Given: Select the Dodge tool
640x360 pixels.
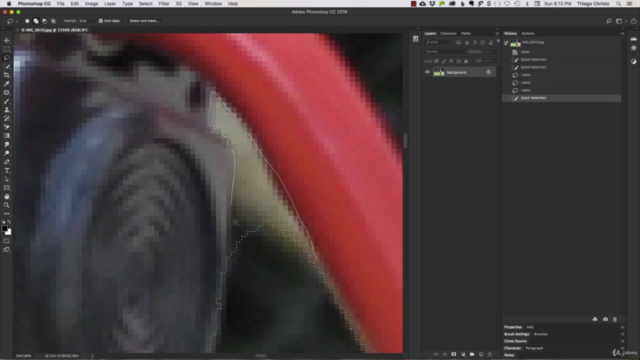Looking at the screenshot, I should pyautogui.click(x=7, y=153).
